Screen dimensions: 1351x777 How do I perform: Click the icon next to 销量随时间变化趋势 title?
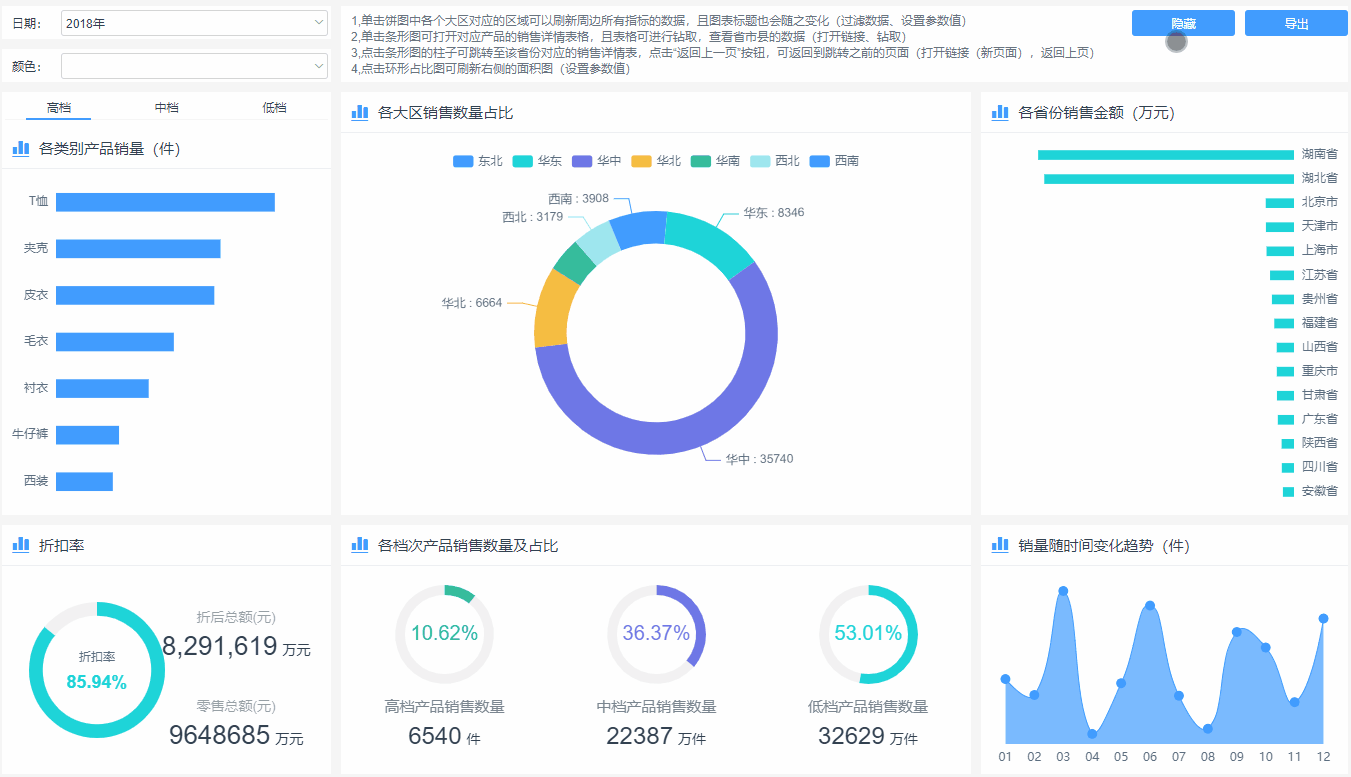pyautogui.click(x=999, y=545)
